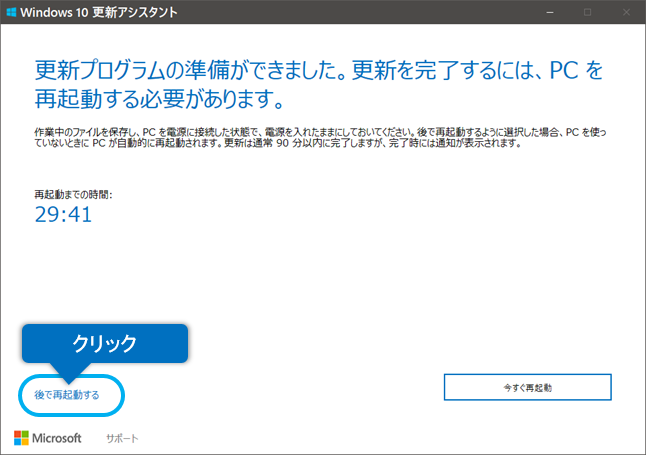Click the 今すぐ再起動 button
The width and height of the screenshot is (646, 455).
tap(527, 387)
